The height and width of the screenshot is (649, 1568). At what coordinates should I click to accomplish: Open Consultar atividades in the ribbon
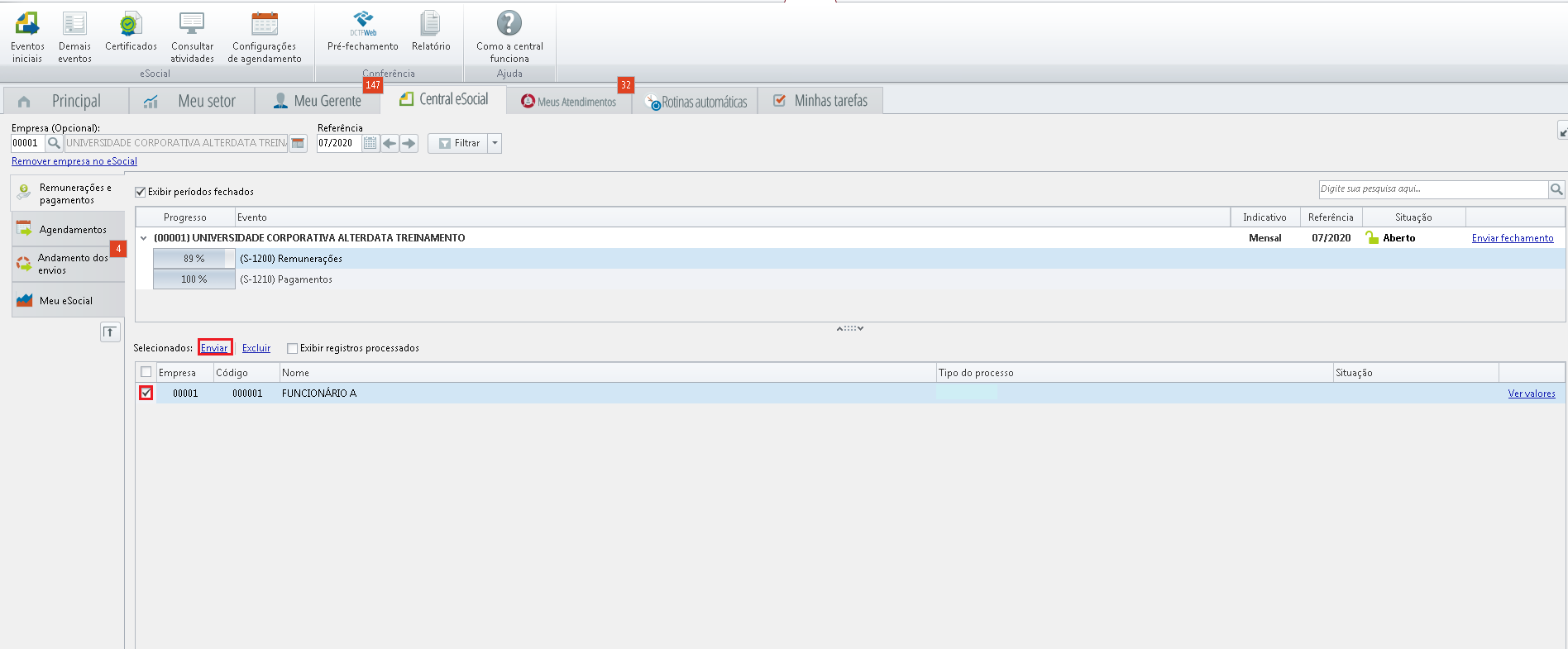point(192,37)
